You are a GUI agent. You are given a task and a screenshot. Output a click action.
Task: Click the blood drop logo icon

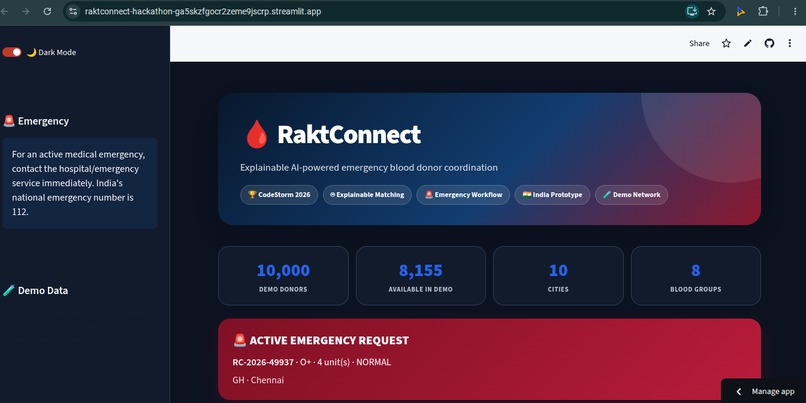(257, 135)
